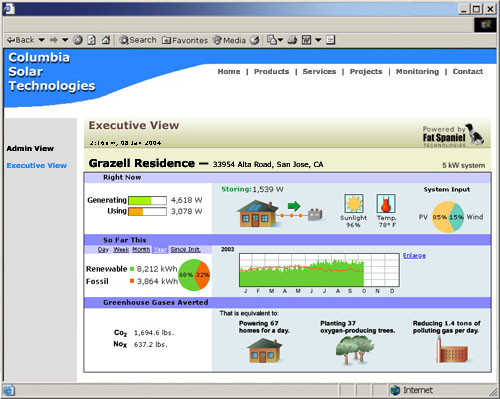500x399 pixels.
Task: Select the Month time range tab
Action: pyautogui.click(x=141, y=250)
